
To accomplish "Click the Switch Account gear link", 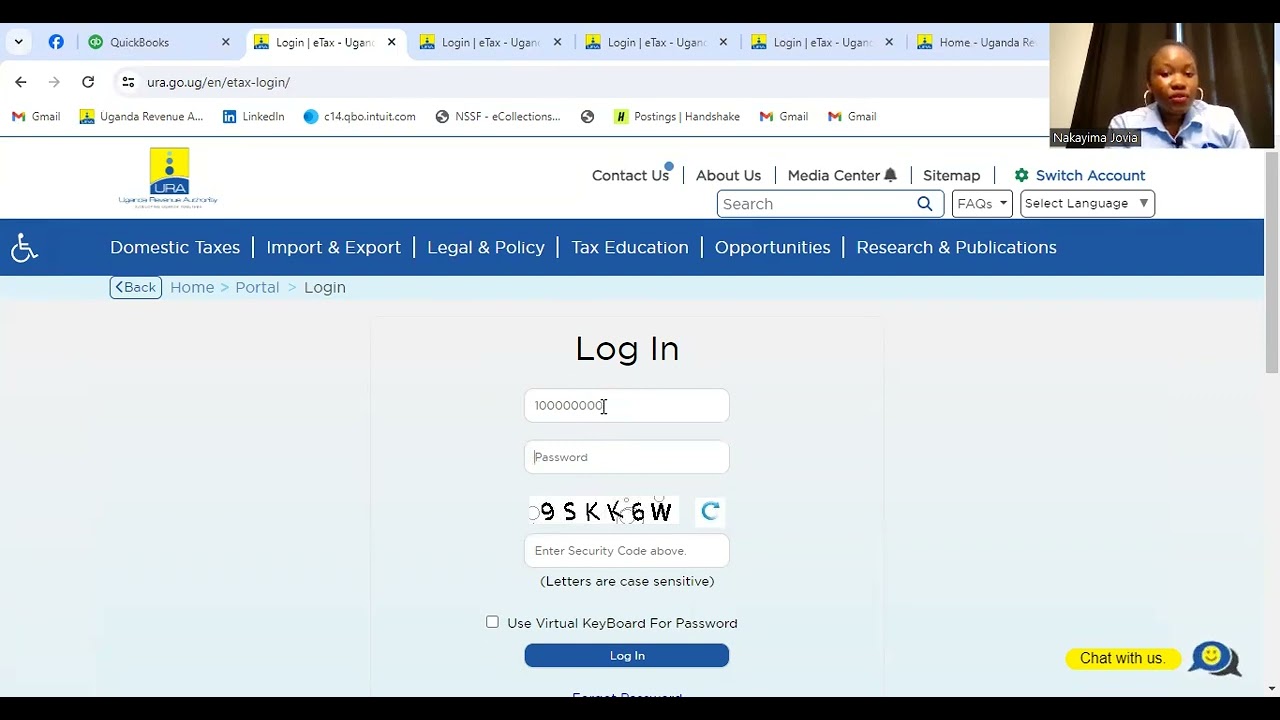I will pos(1079,175).
